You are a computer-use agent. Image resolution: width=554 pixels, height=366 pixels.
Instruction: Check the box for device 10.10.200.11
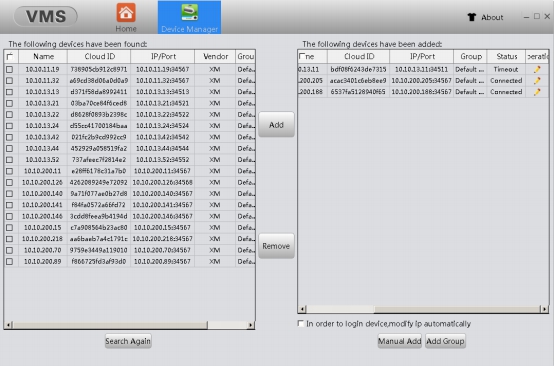coord(10,171)
